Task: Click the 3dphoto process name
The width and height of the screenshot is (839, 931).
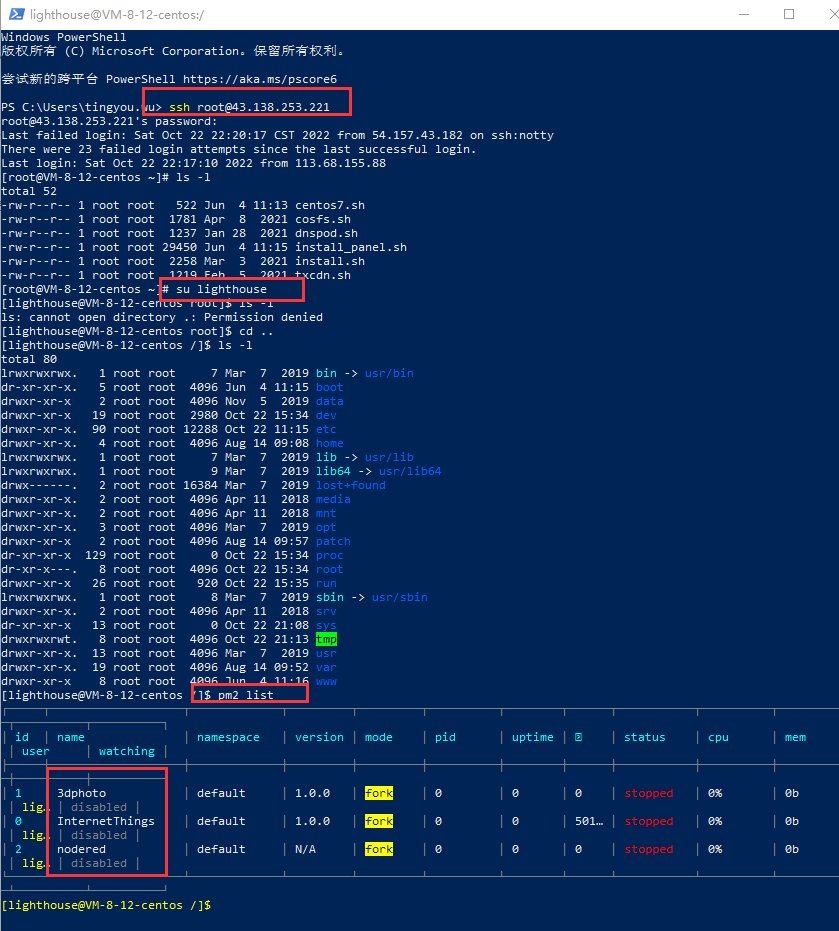Action: coord(81,793)
